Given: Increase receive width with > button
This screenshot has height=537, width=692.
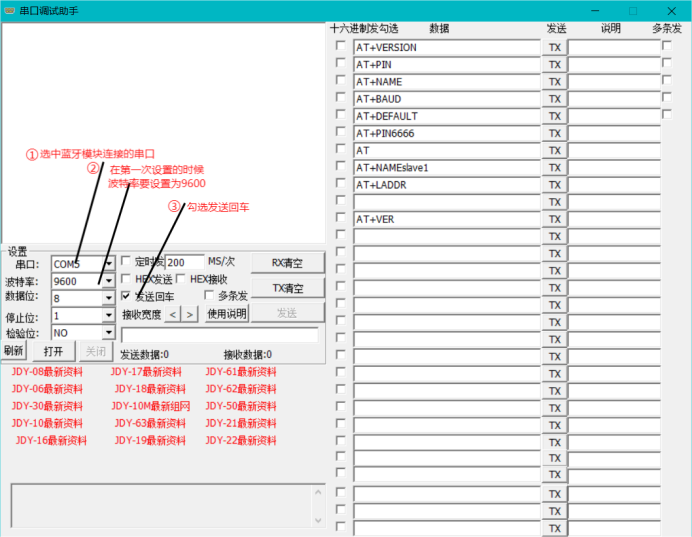Looking at the screenshot, I should coord(190,315).
